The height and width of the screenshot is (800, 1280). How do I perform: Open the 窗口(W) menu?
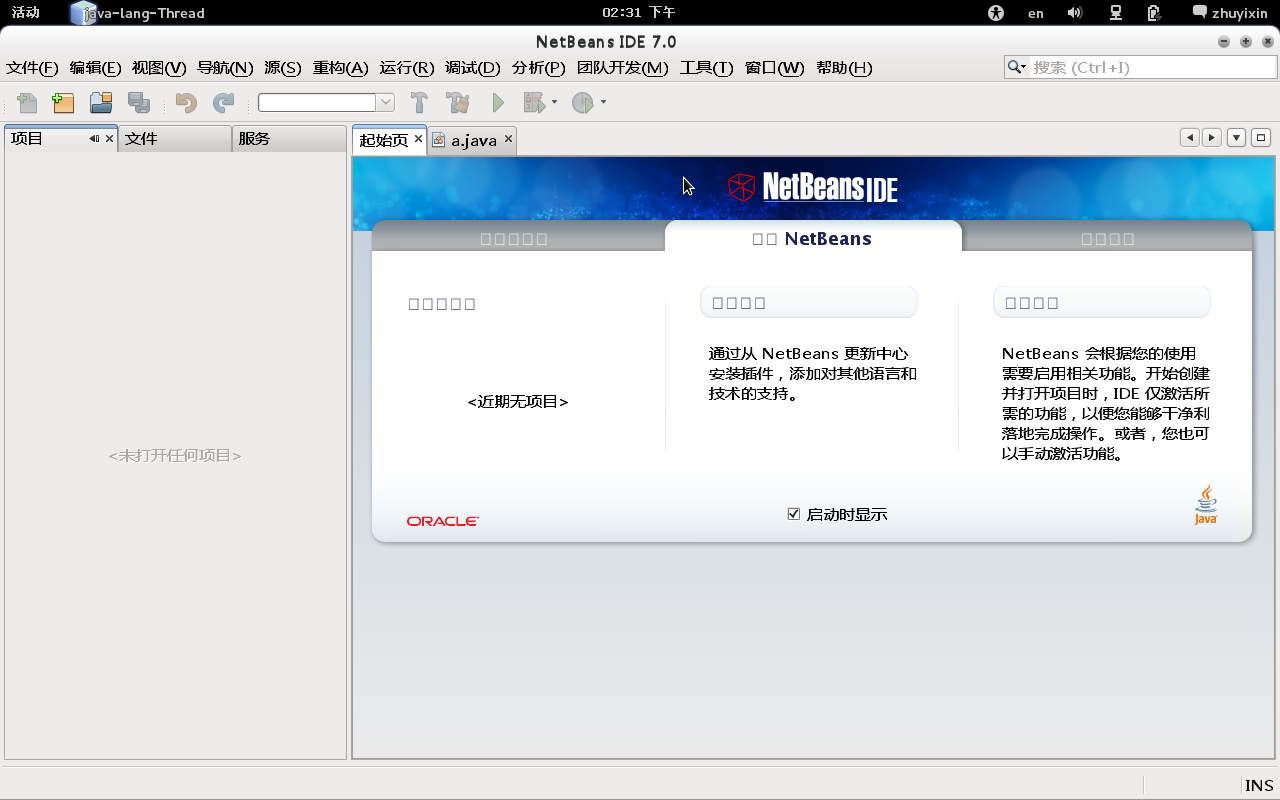[x=775, y=68]
